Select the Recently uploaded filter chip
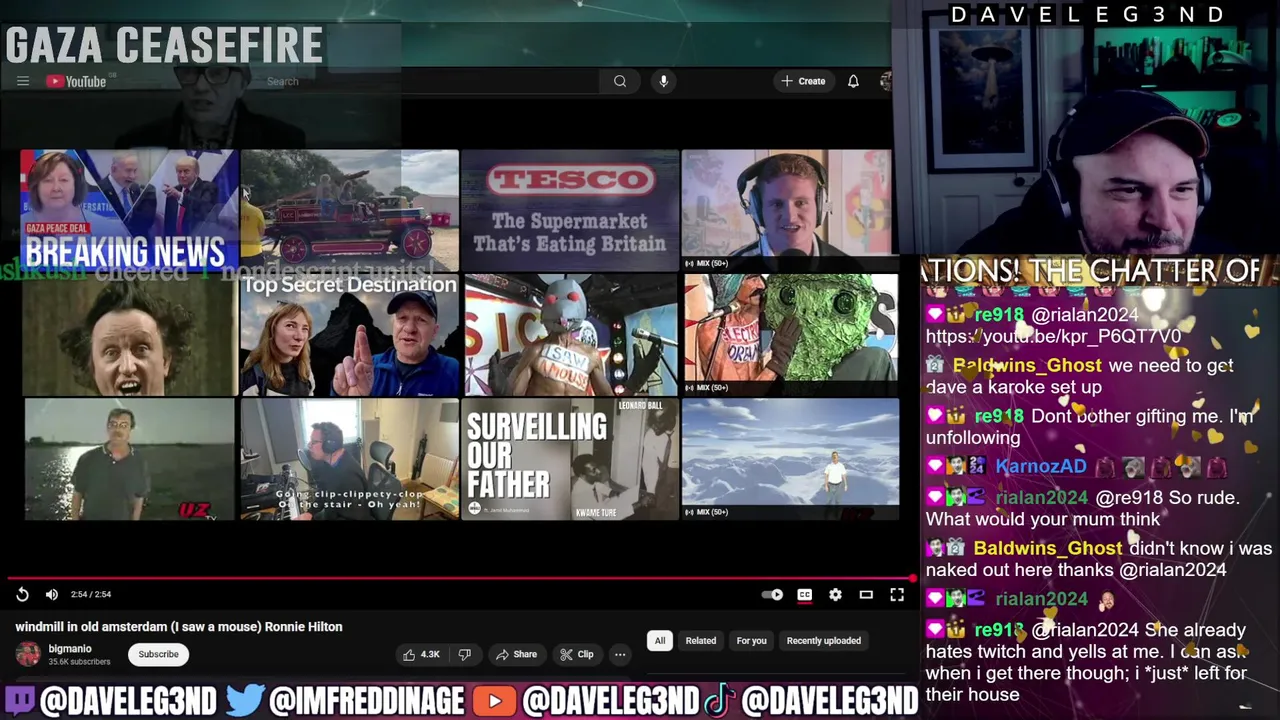The height and width of the screenshot is (720, 1280). [x=823, y=640]
